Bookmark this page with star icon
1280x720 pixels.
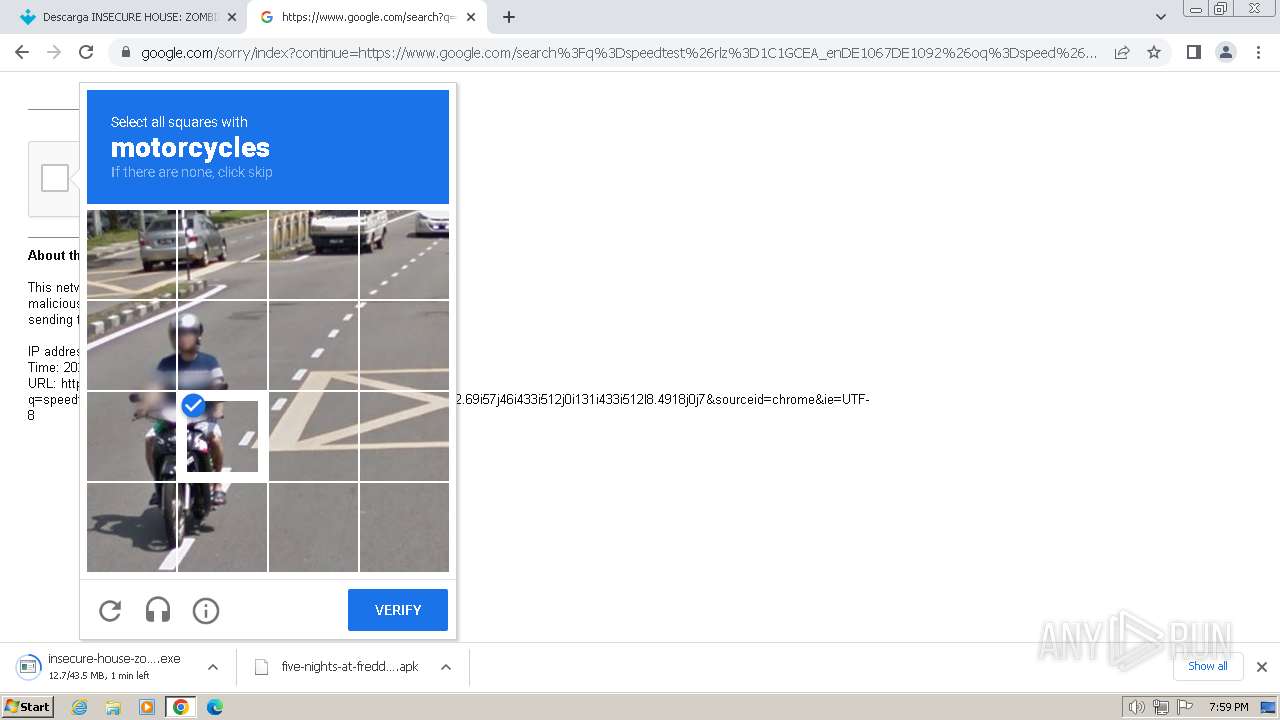[x=1154, y=52]
